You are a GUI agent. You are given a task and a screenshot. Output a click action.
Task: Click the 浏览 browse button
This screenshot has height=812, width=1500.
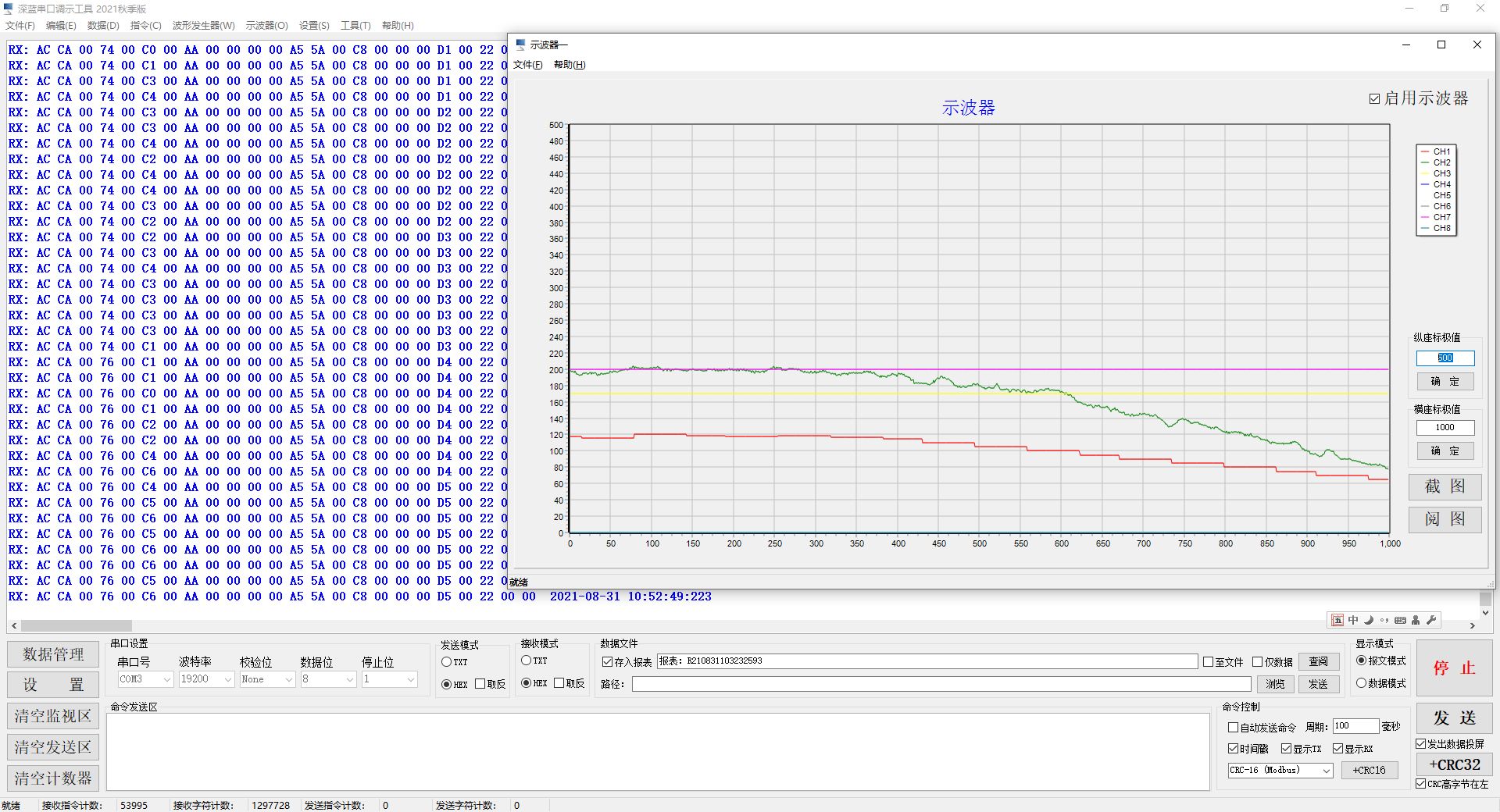(x=1275, y=684)
